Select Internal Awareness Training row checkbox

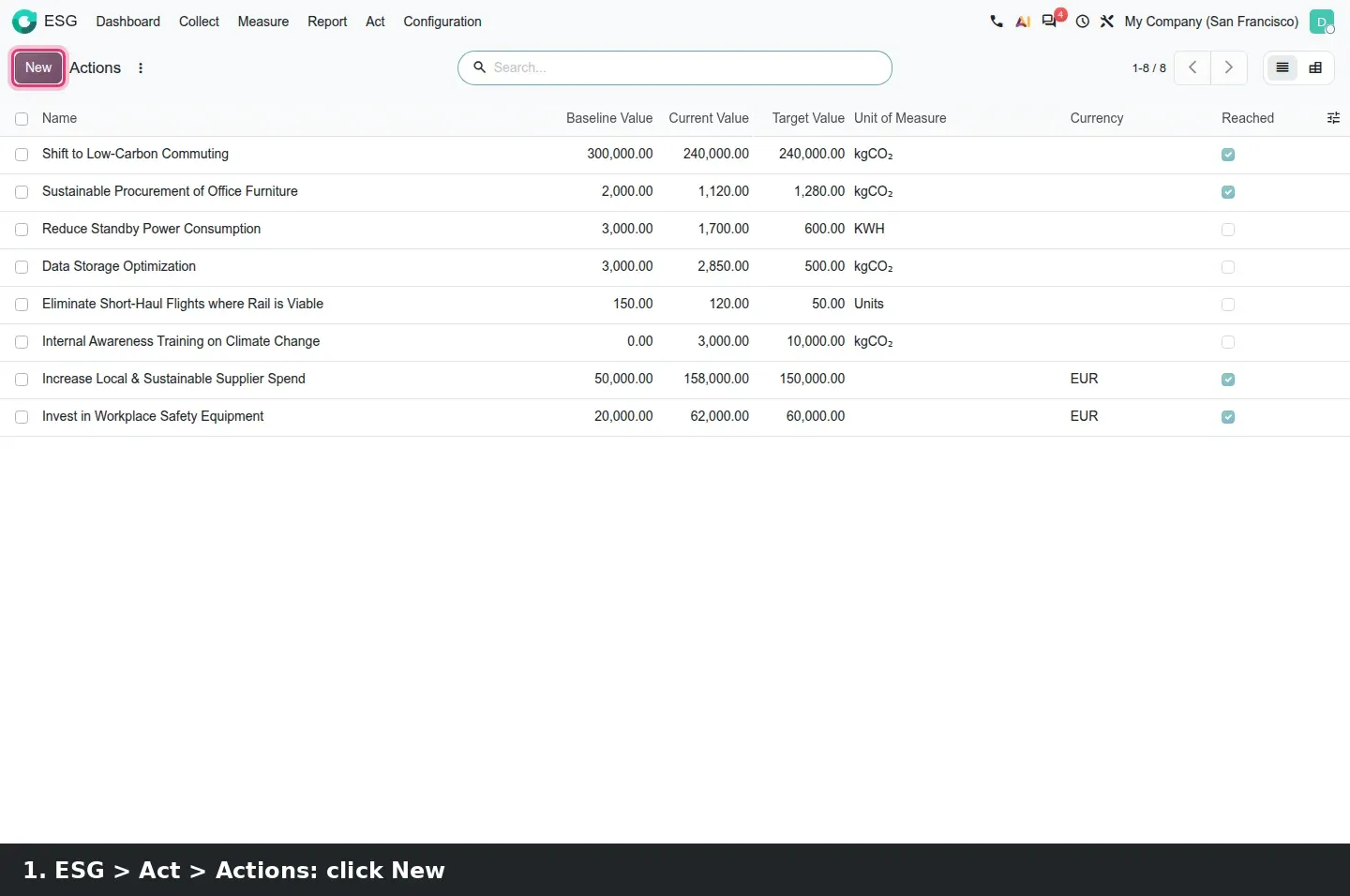[x=22, y=342]
